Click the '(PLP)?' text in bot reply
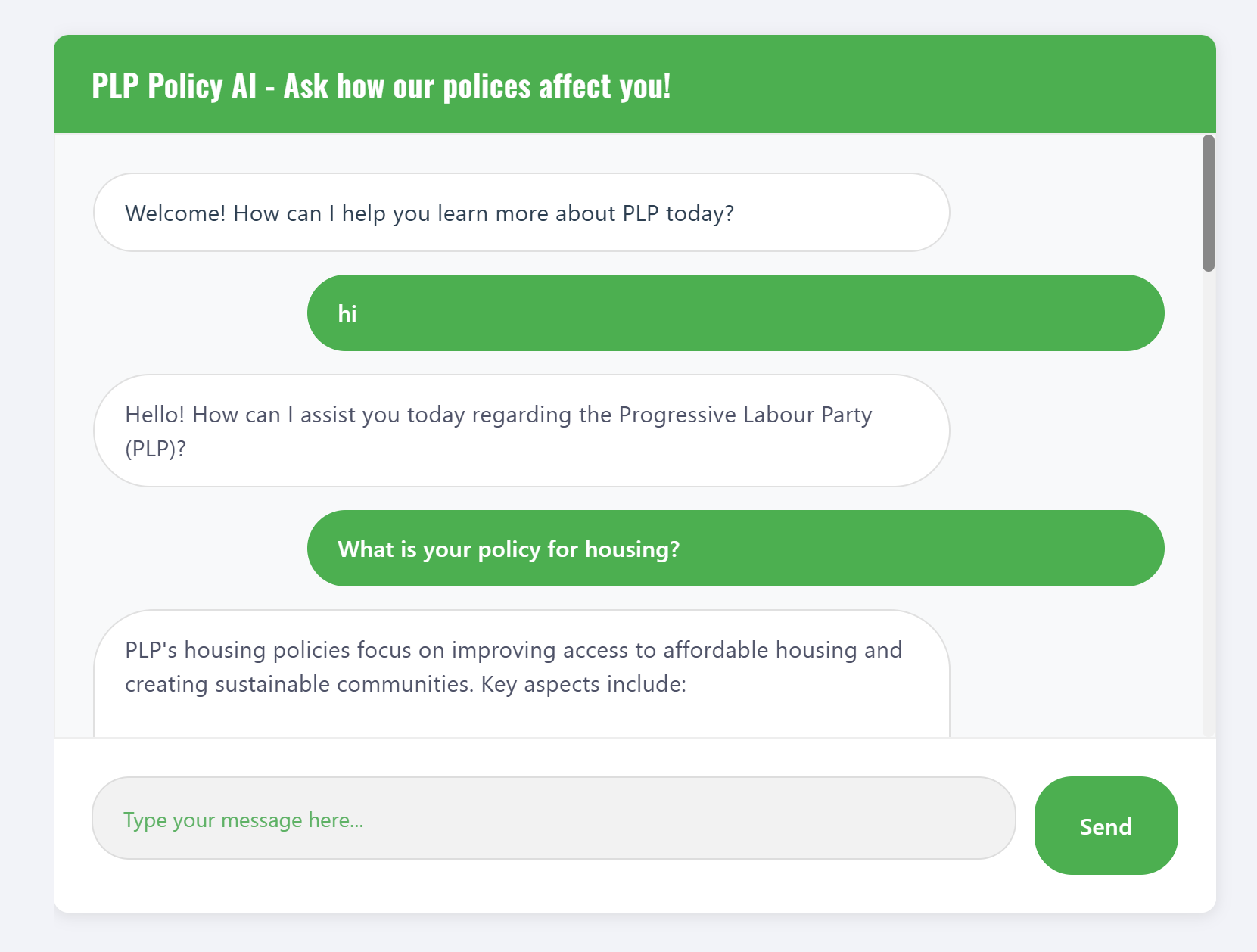 click(155, 449)
